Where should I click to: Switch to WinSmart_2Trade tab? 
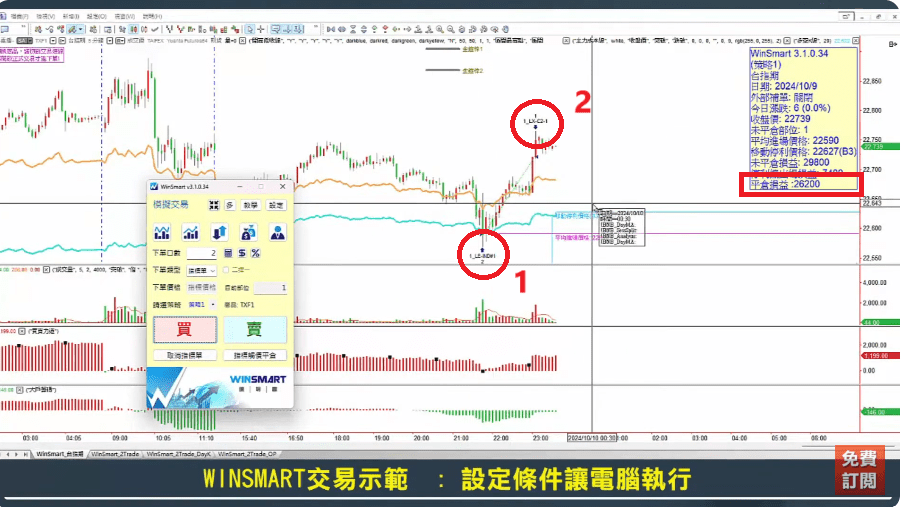pyautogui.click(x=115, y=454)
